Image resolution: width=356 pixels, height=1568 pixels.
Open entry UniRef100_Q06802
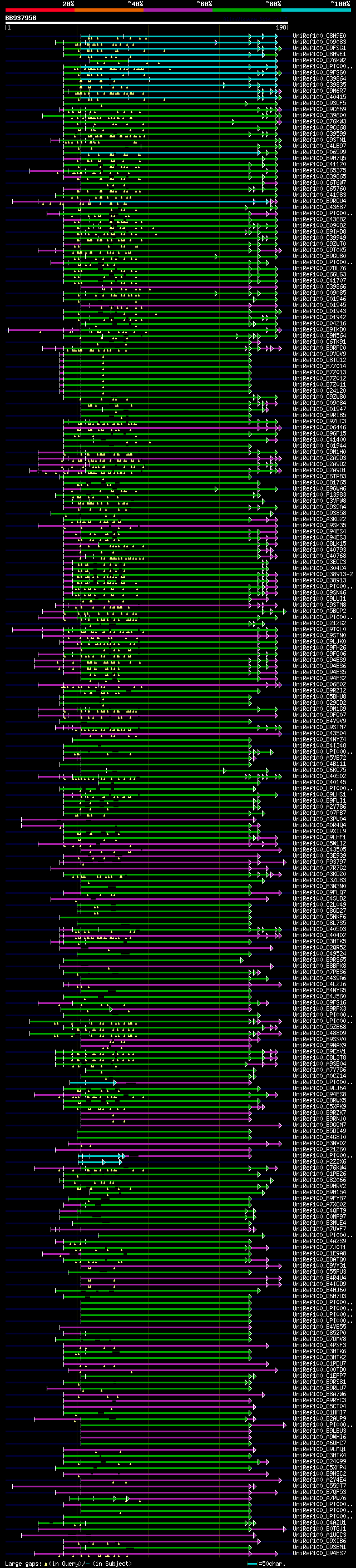click(319, 684)
